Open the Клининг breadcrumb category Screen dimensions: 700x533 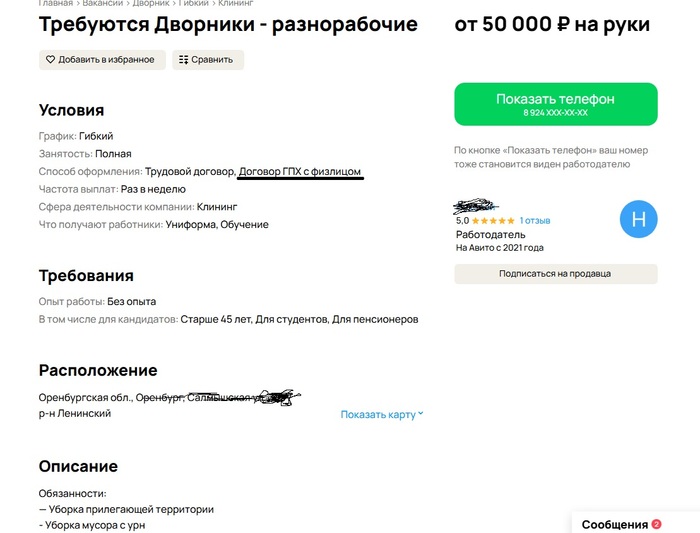(x=235, y=3)
